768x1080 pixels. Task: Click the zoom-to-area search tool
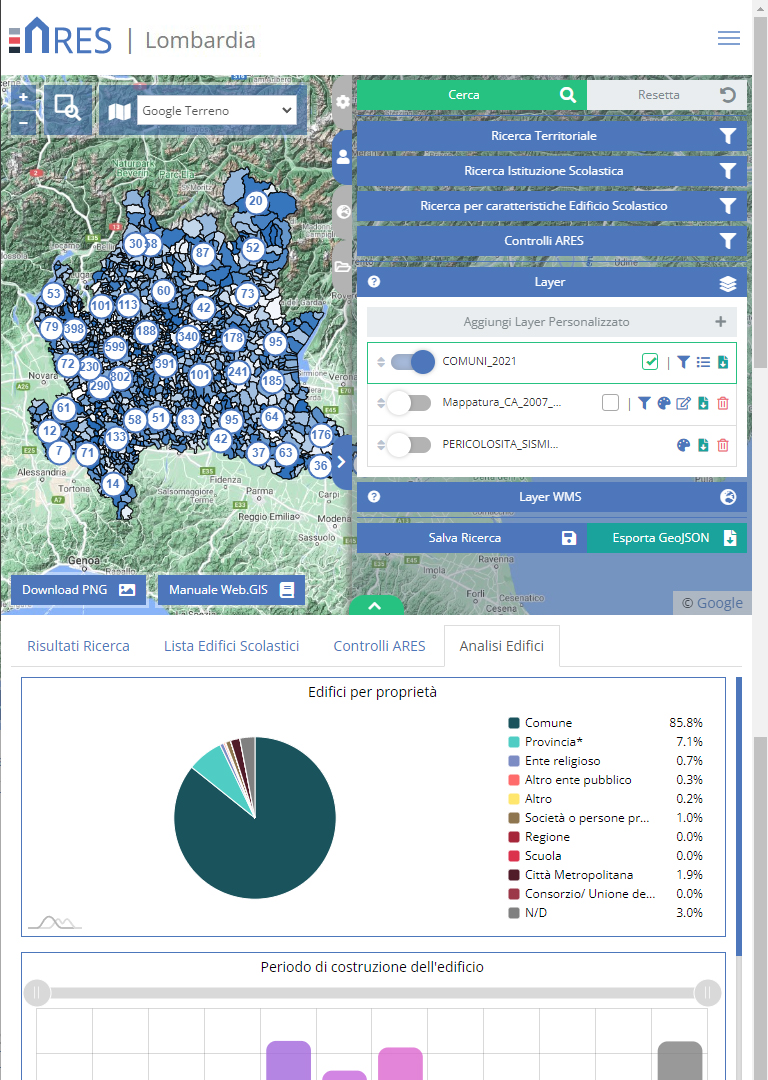click(x=67, y=108)
